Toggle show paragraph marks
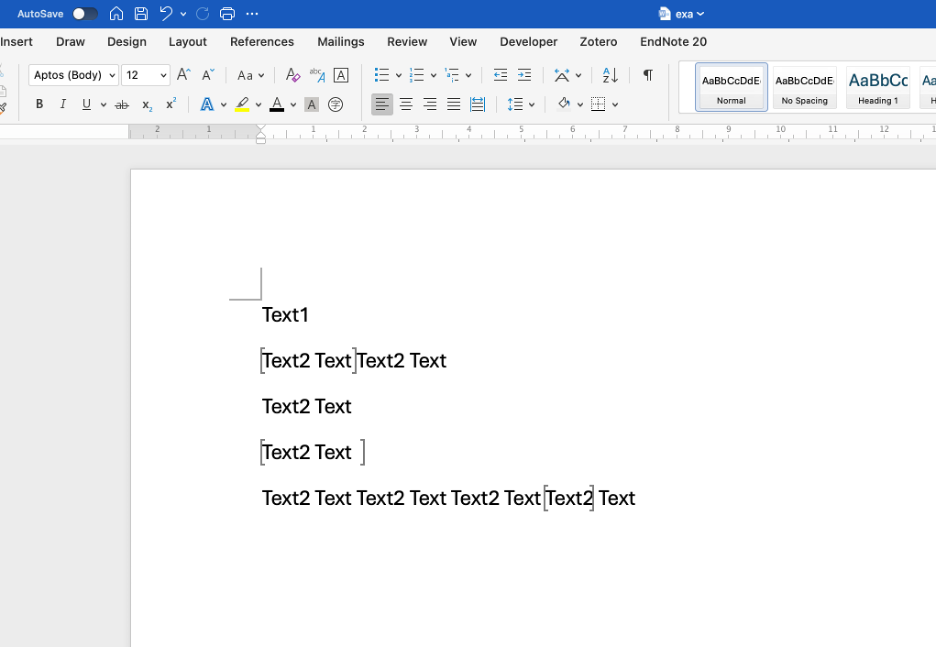This screenshot has height=648, width=936. coord(648,75)
